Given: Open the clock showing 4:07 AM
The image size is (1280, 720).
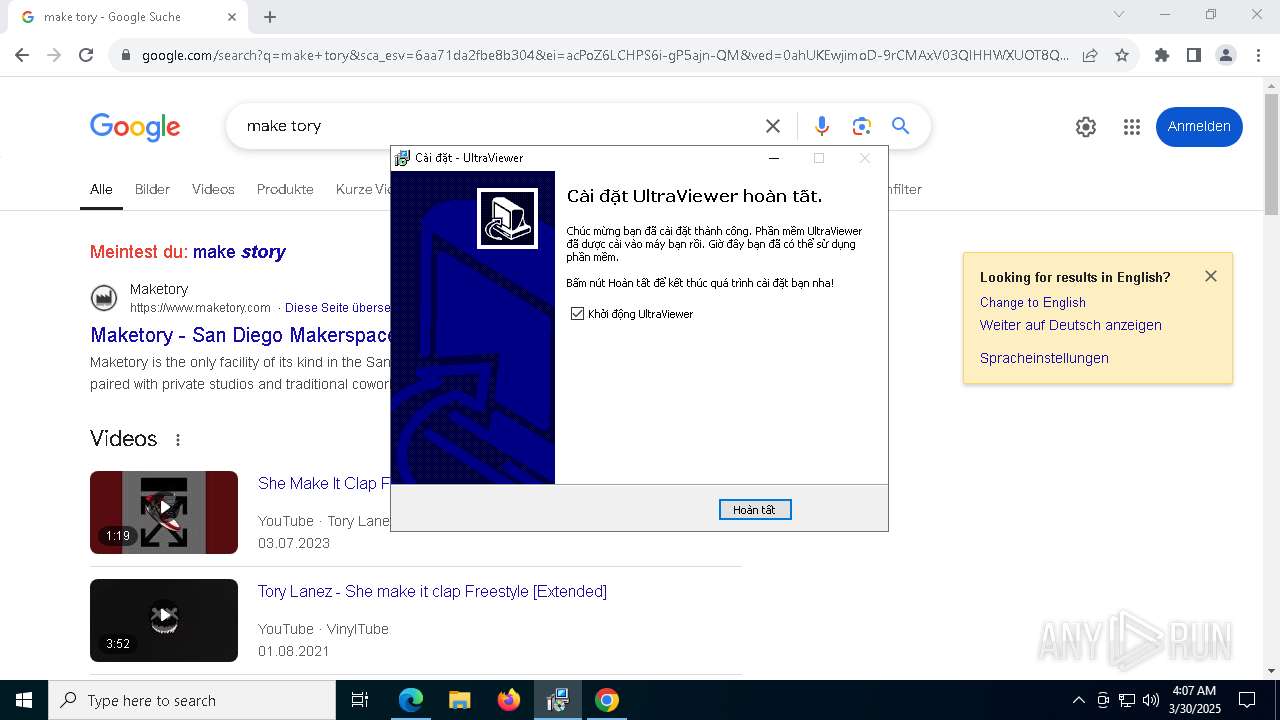Looking at the screenshot, I should point(1195,700).
